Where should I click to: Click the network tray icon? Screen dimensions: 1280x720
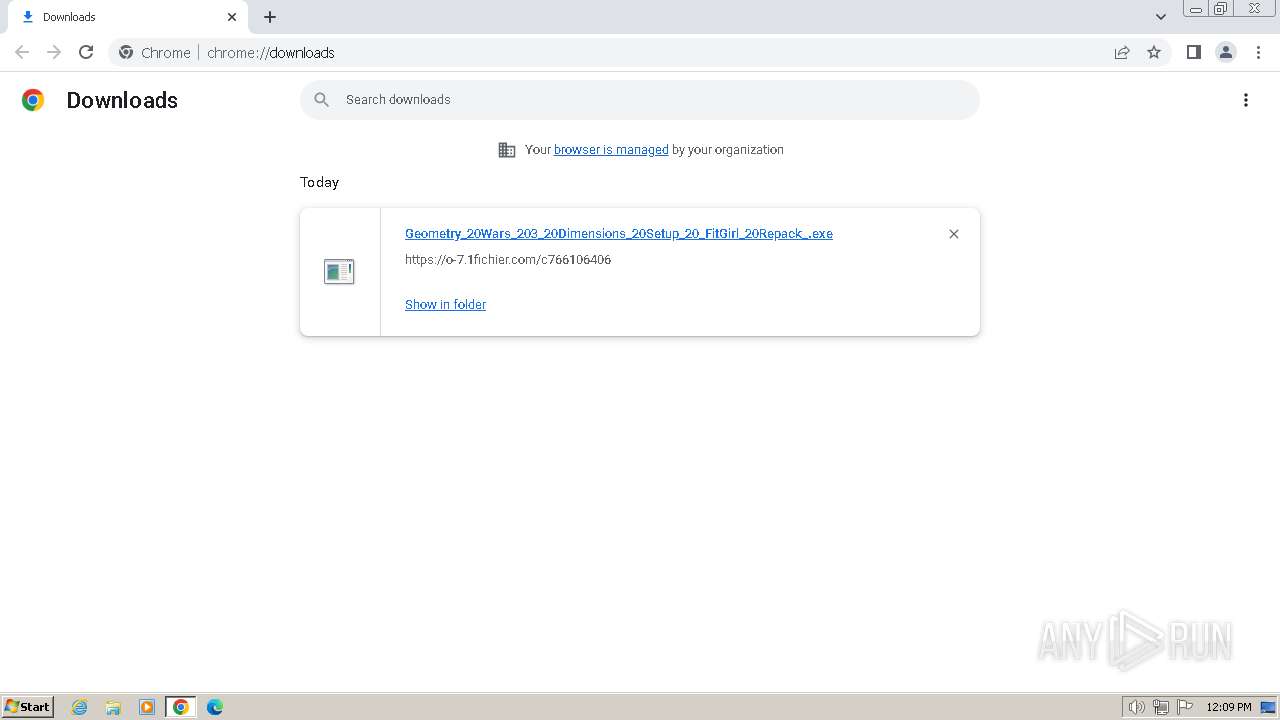click(x=1161, y=707)
